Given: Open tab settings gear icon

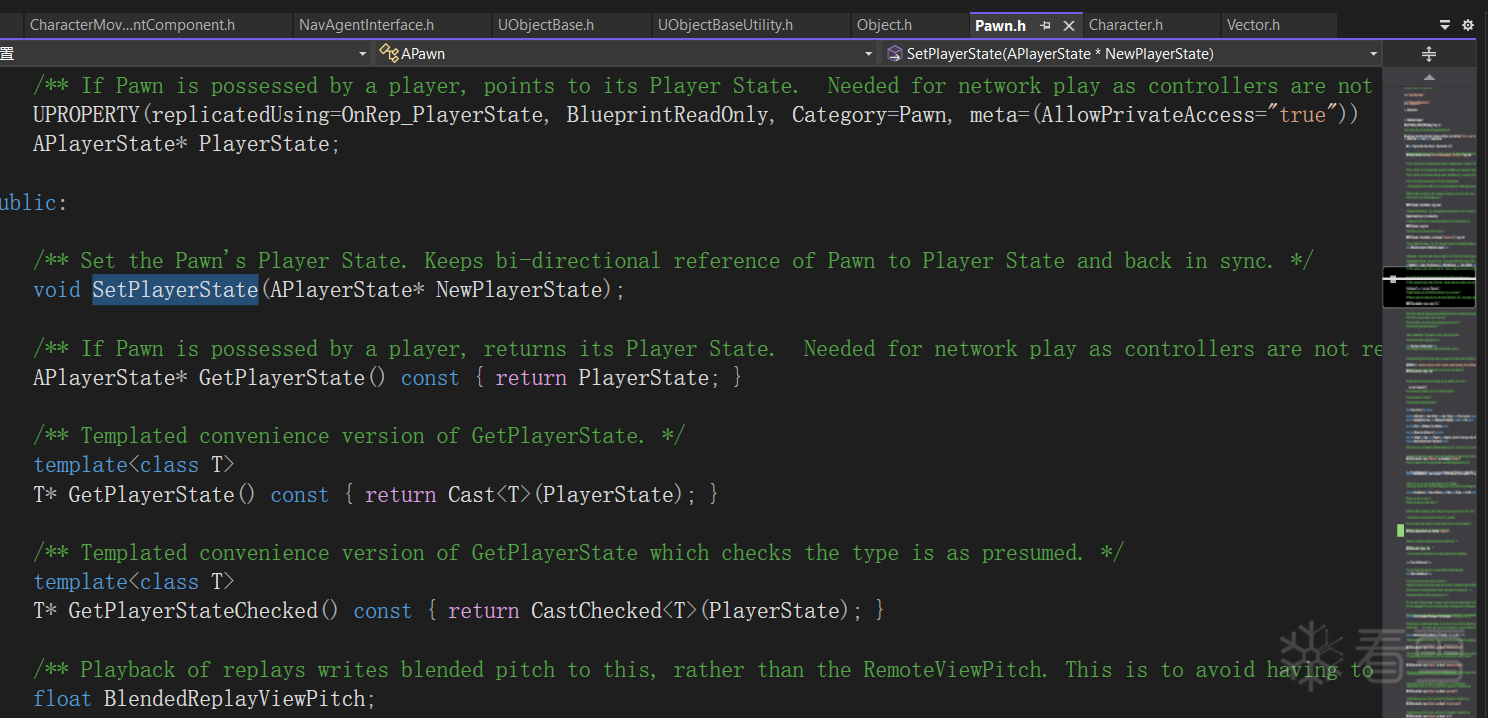Looking at the screenshot, I should point(1468,25).
